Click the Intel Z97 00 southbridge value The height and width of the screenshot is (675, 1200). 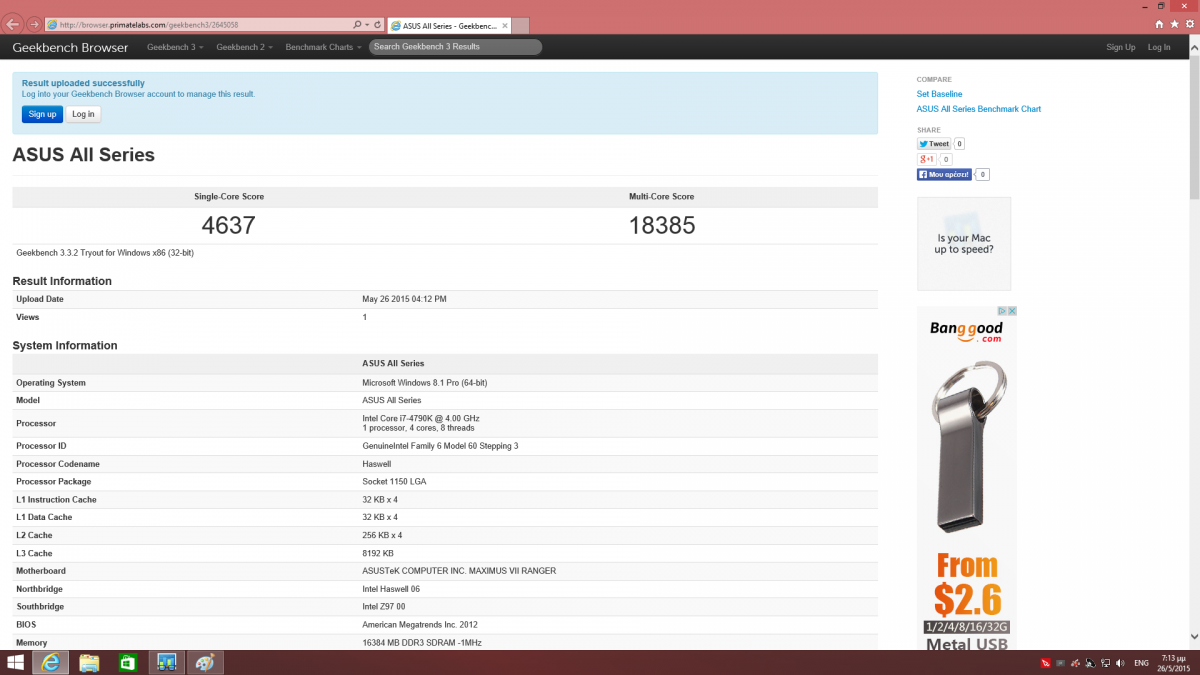pos(384,607)
